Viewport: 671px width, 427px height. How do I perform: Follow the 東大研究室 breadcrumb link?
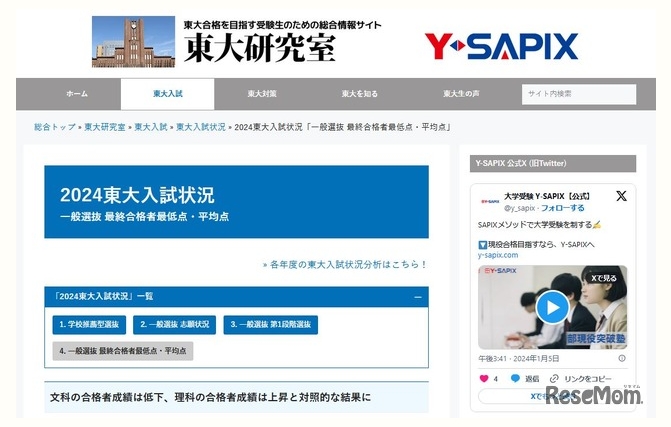(x=105, y=127)
